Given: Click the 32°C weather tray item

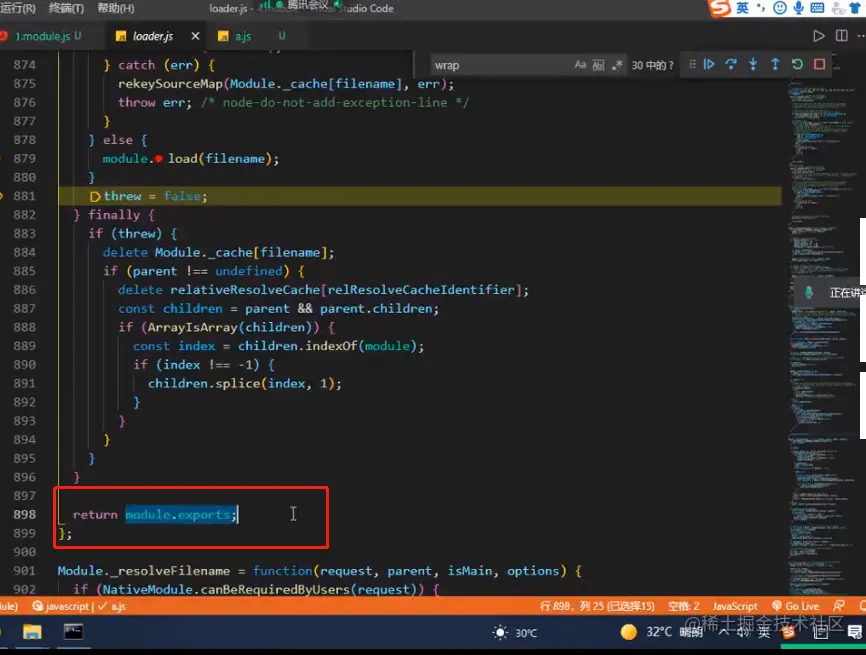Looking at the screenshot, I should [x=661, y=632].
